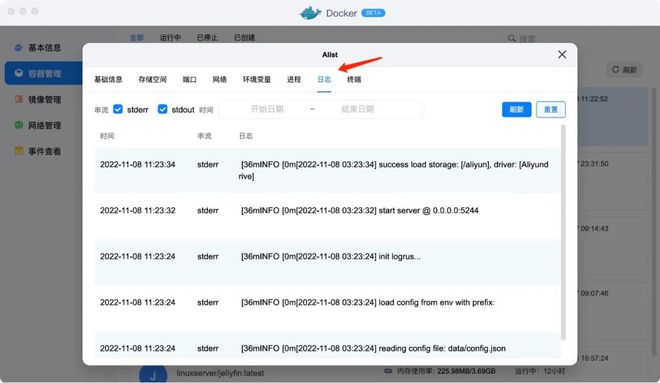660x383 pixels.
Task: Select the 日志 tab
Action: click(324, 79)
